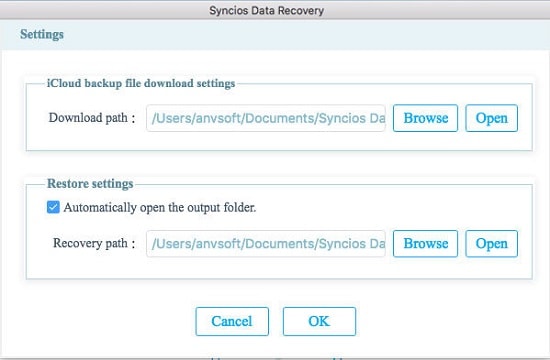
Task: Click Browse next to Recovery path
Action: tap(425, 244)
